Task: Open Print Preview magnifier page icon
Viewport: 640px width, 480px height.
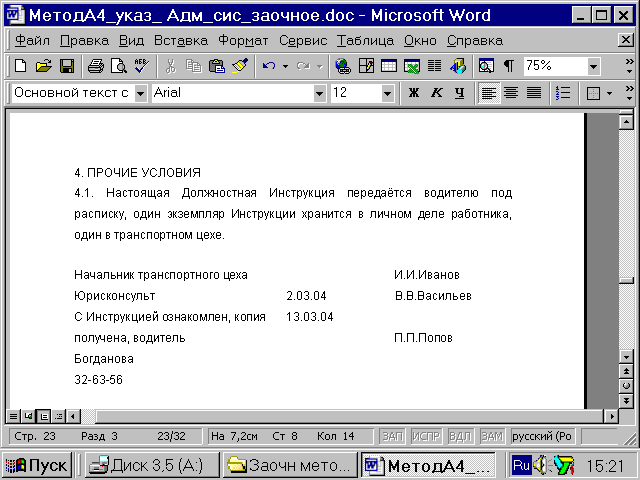Action: 118,66
